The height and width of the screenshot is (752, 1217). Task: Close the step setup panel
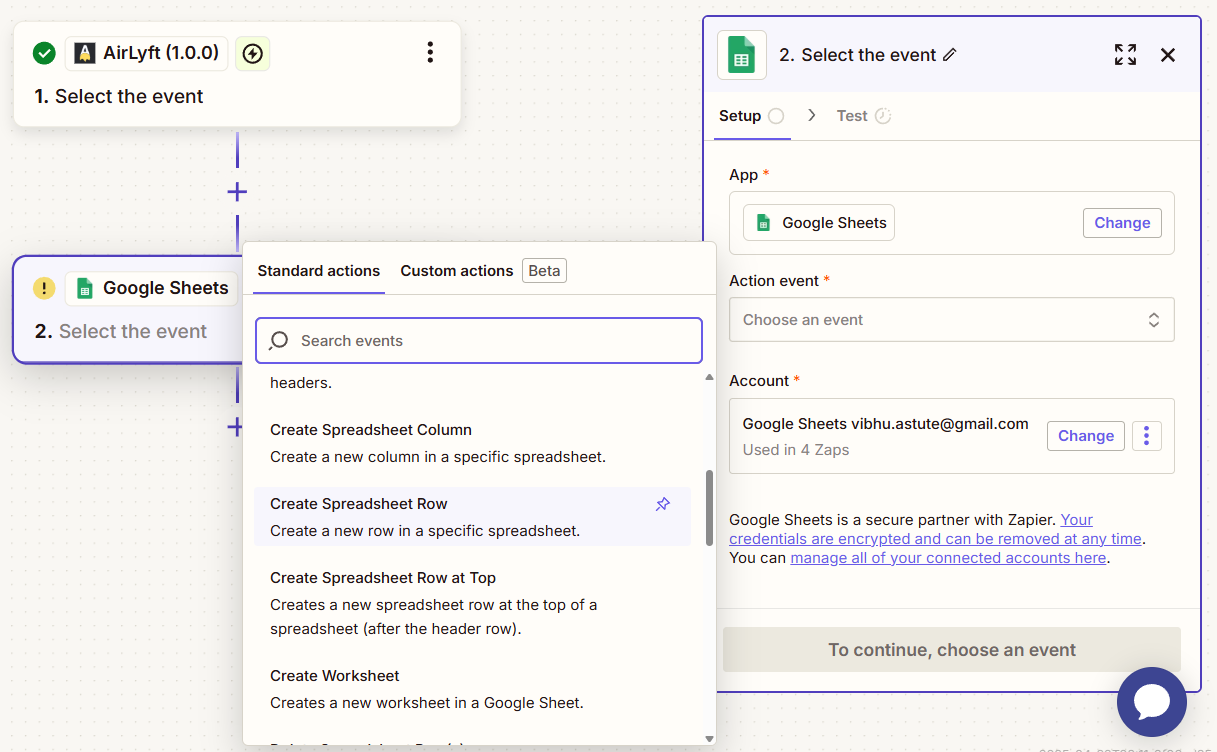1168,55
